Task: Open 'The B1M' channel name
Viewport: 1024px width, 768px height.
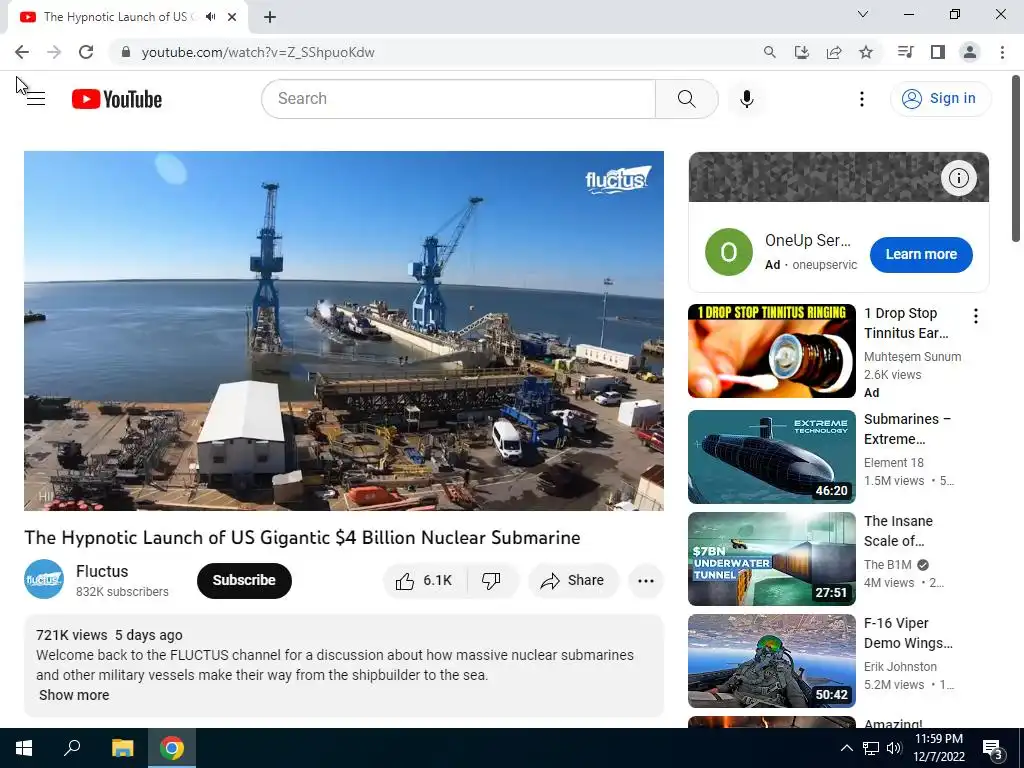Action: [x=888, y=565]
